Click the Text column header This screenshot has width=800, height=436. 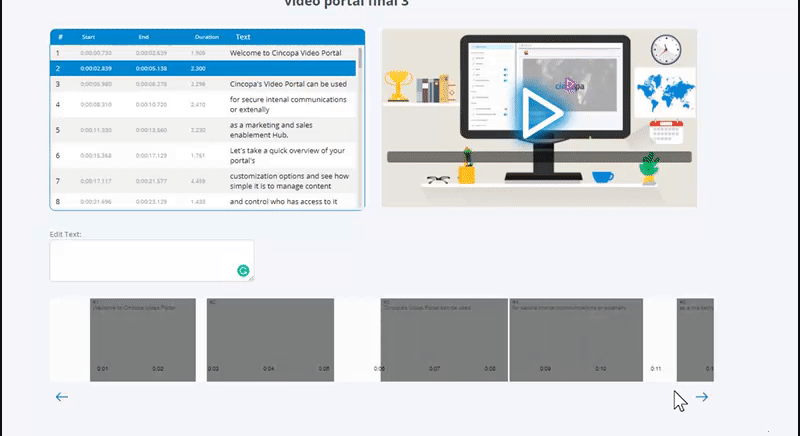click(x=243, y=37)
